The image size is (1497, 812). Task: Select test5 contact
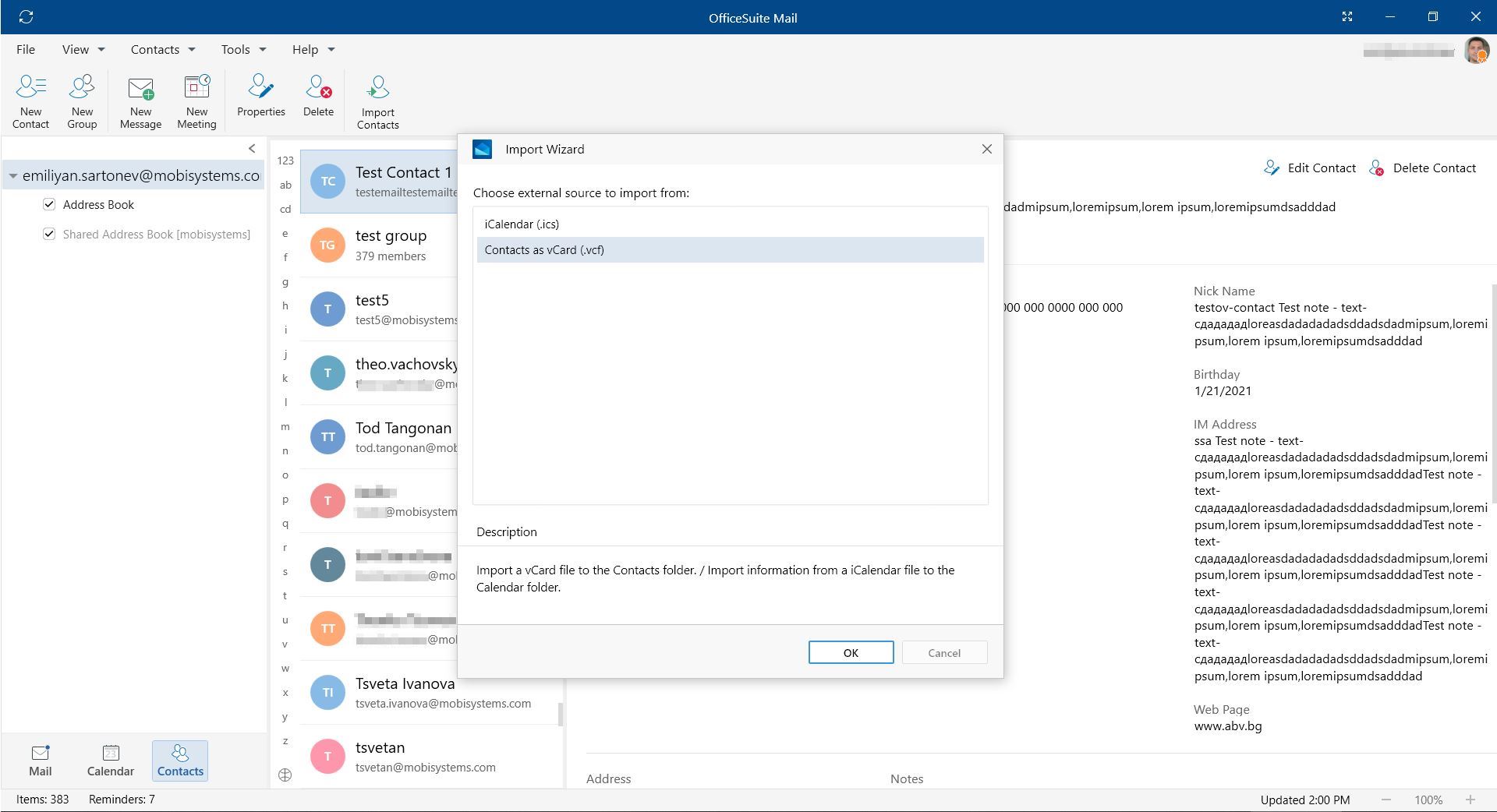pyautogui.click(x=379, y=309)
